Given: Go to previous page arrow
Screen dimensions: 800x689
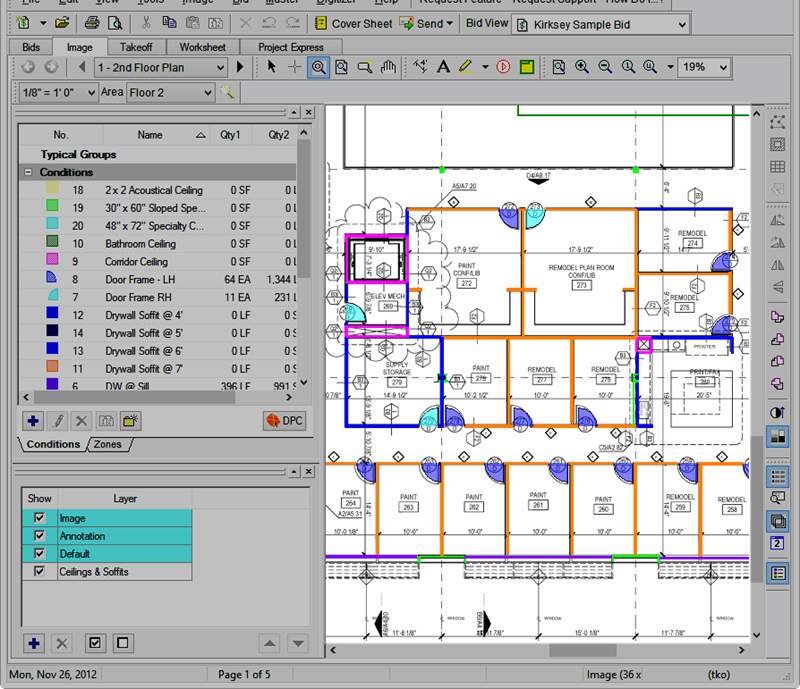Looking at the screenshot, I should click(82, 67).
